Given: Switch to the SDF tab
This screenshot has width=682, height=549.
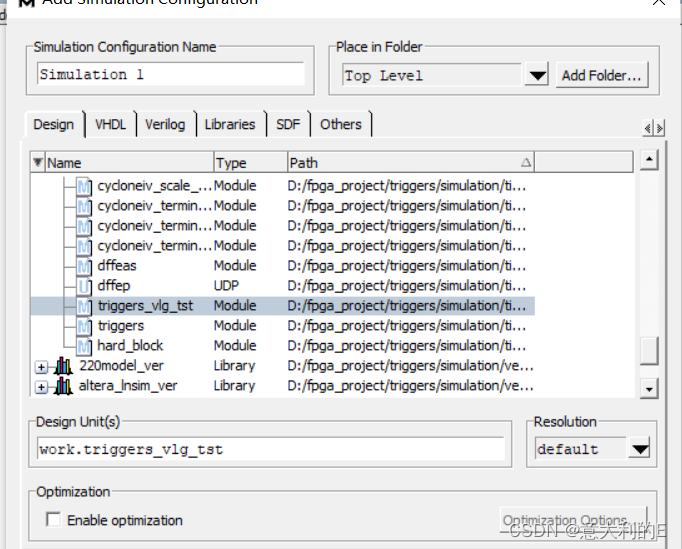Looking at the screenshot, I should [288, 125].
